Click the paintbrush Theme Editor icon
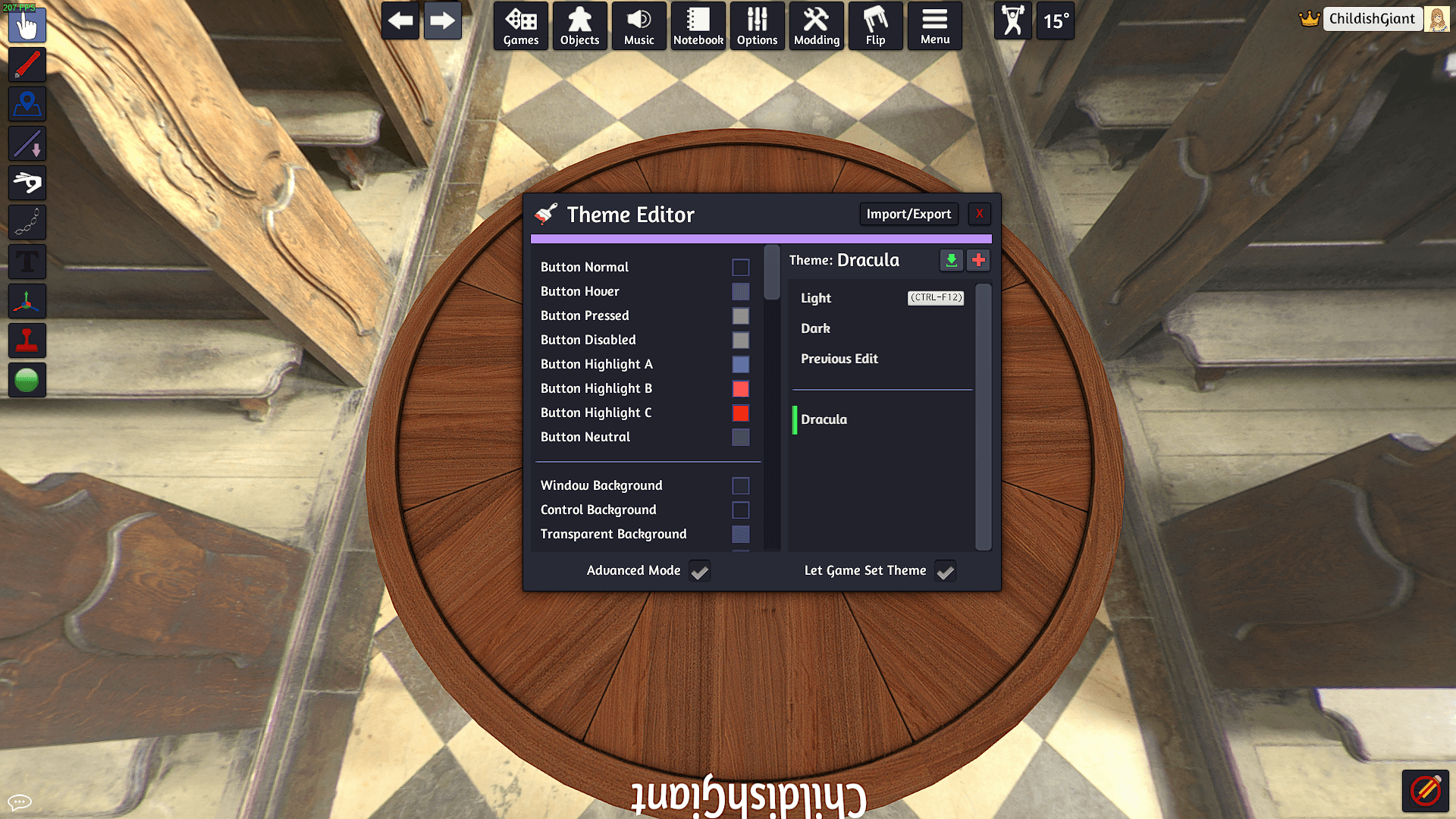 pyautogui.click(x=546, y=215)
